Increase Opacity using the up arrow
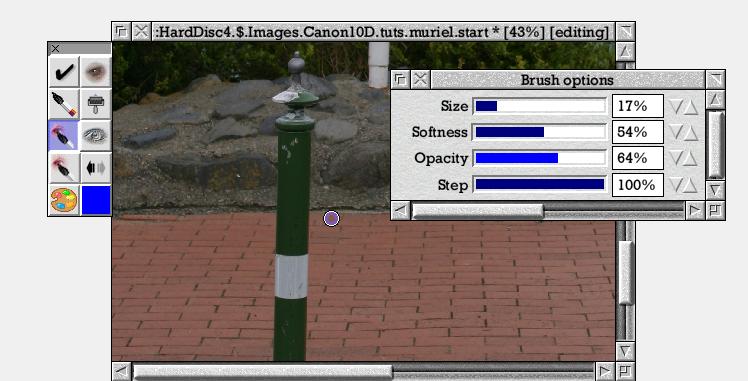The width and height of the screenshot is (748, 381). (691, 158)
